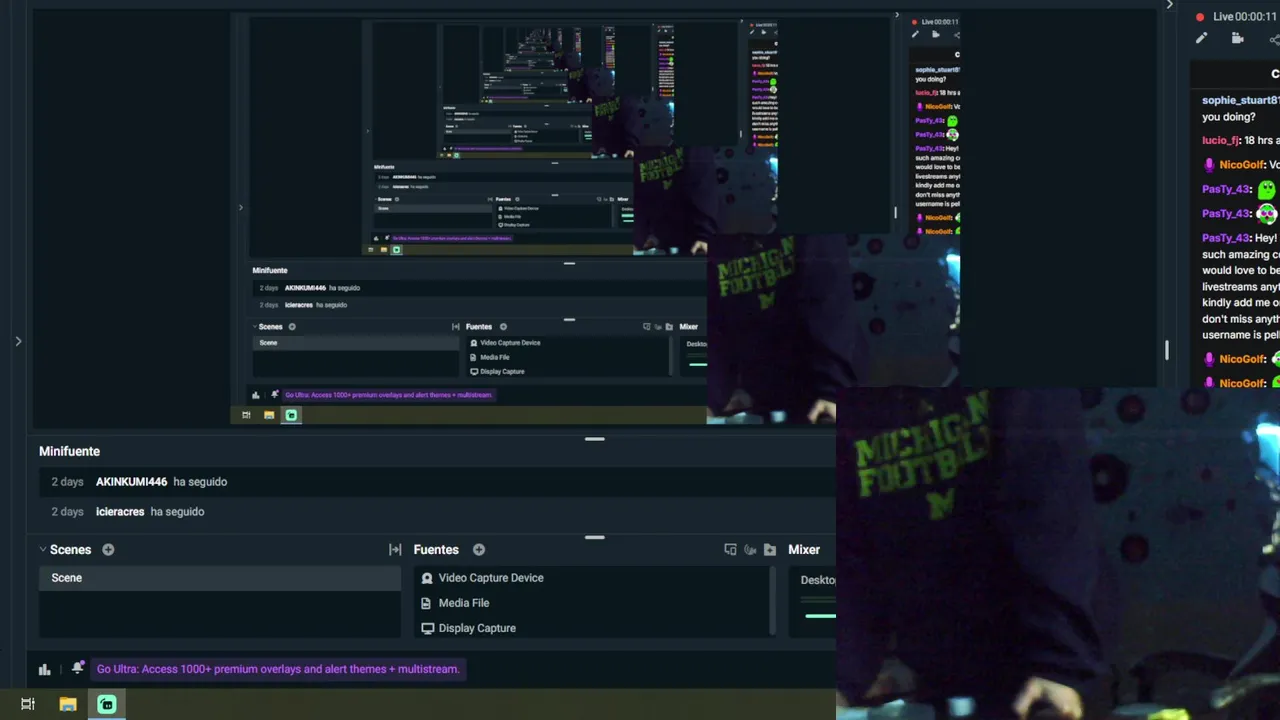The width and height of the screenshot is (1280, 720).
Task: Open the notifications bell in the footer
Action: pos(77,668)
